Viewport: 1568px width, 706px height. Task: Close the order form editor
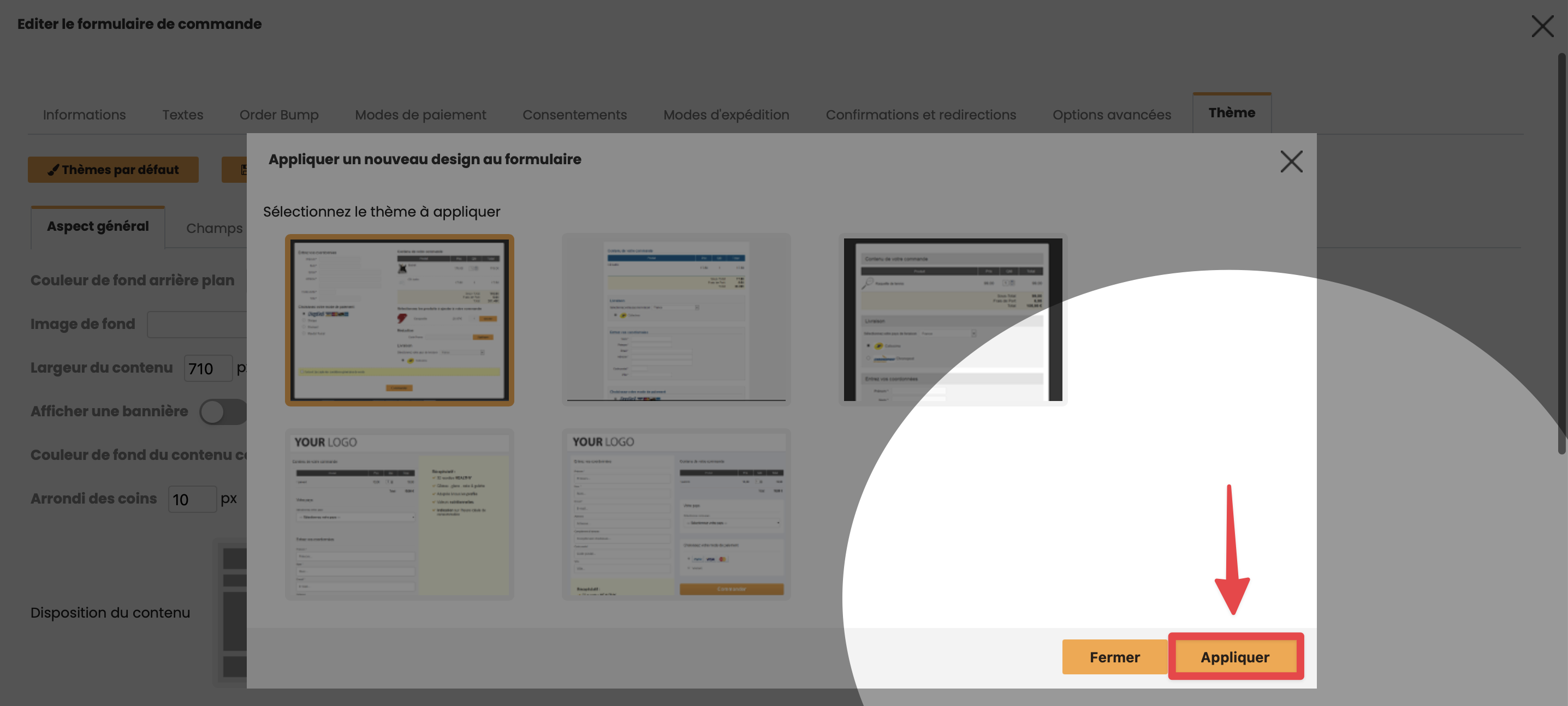[x=1542, y=26]
